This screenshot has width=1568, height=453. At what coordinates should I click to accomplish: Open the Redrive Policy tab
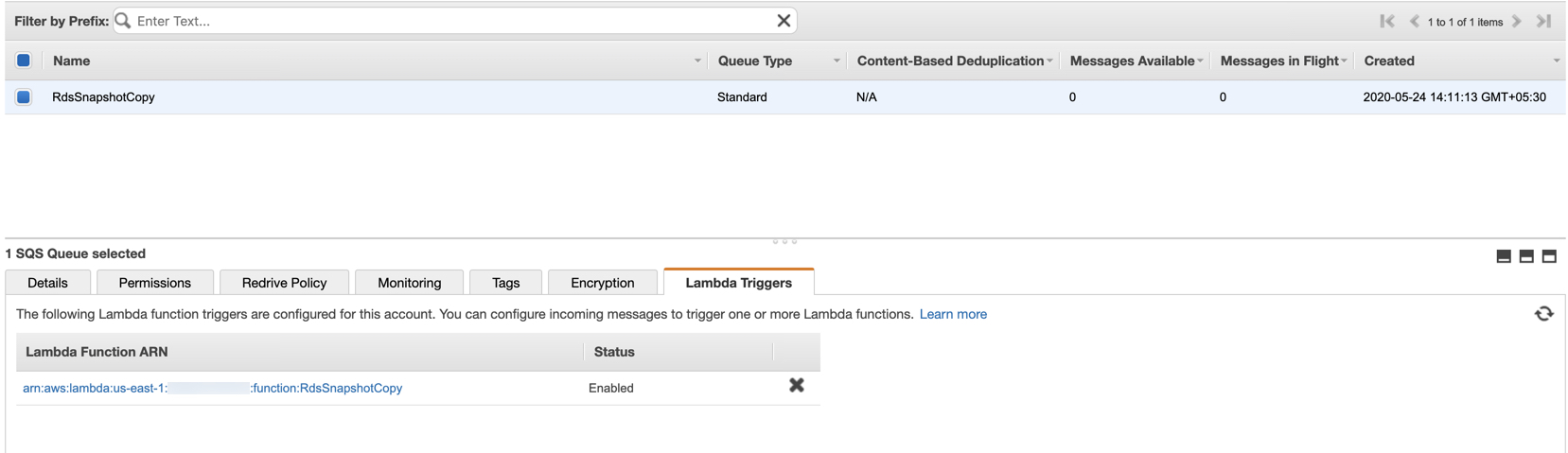click(x=284, y=283)
